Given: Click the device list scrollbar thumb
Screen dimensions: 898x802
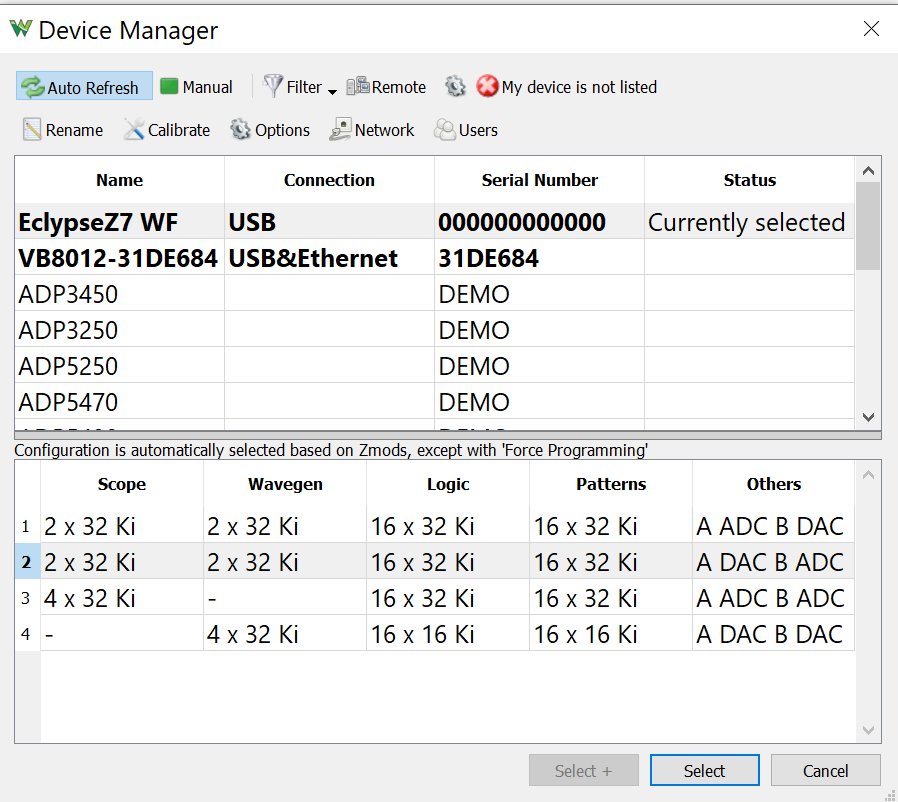Looking at the screenshot, I should coord(868,226).
